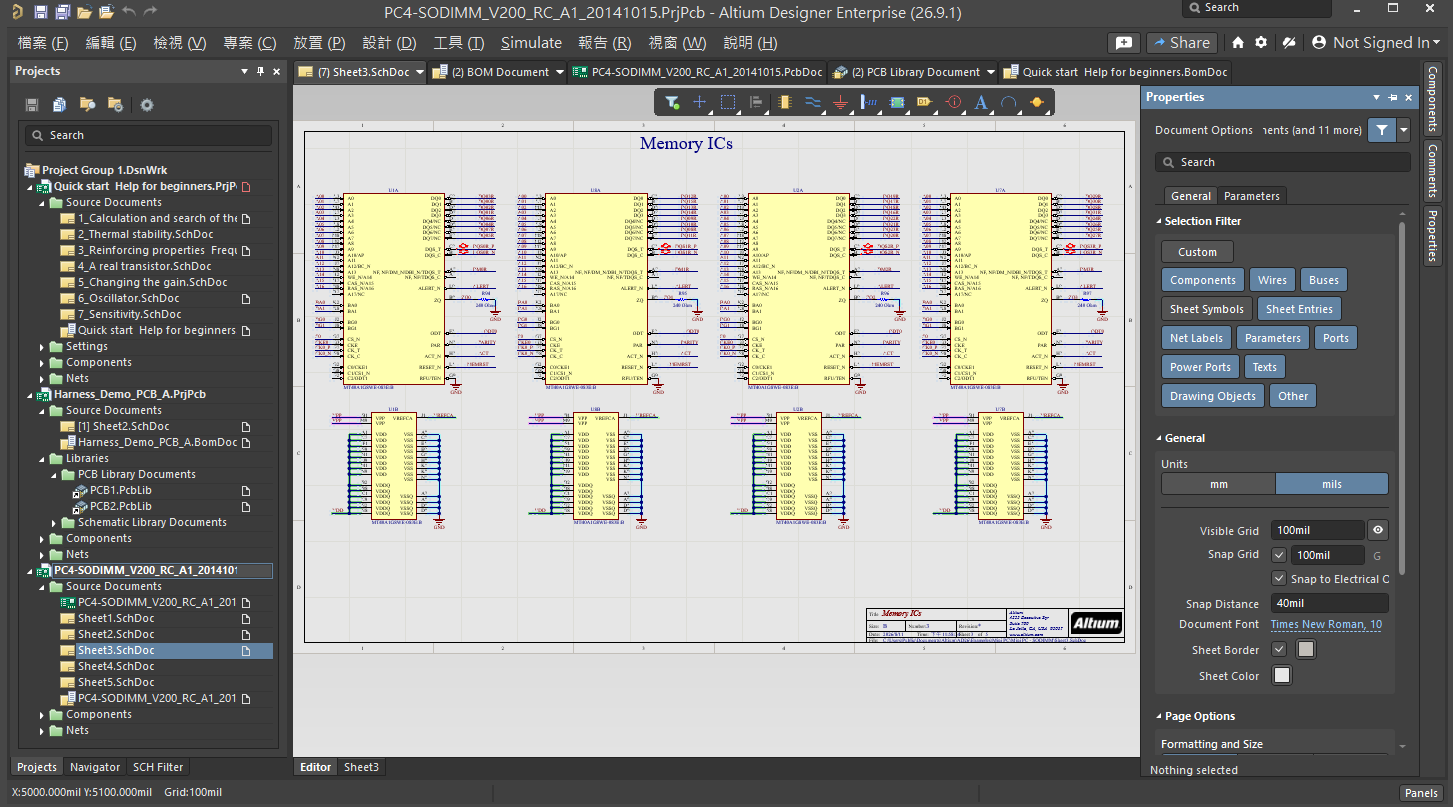Collapse the Page Options section
1453x807 pixels.
pos(1159,716)
